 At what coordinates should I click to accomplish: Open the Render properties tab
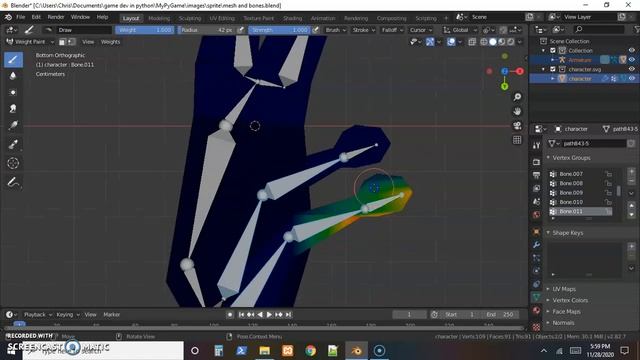pyautogui.click(x=536, y=162)
